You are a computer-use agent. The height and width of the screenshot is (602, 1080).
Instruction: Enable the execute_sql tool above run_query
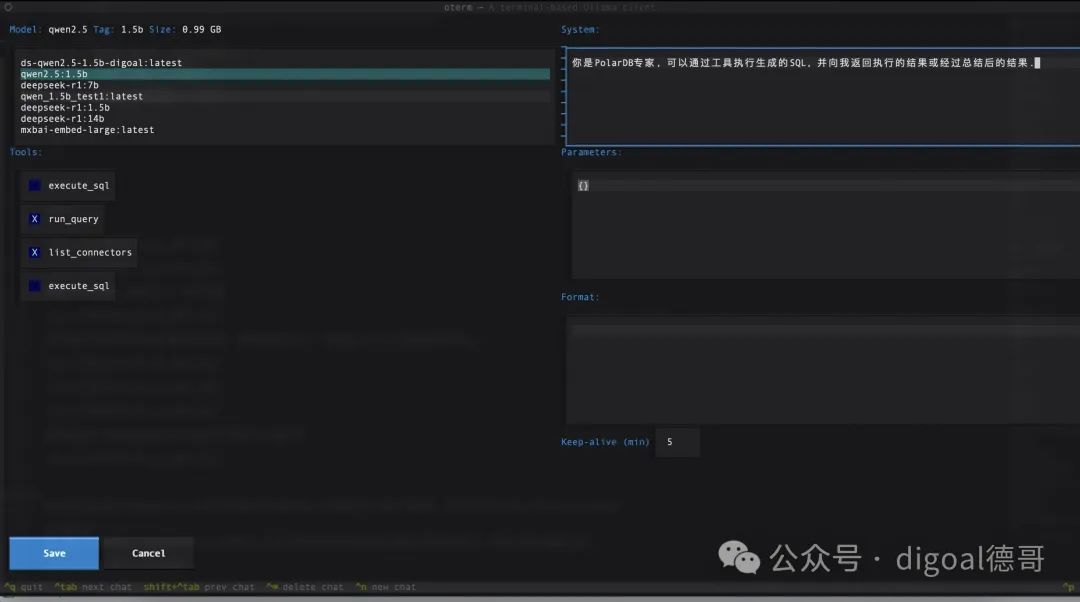(35, 186)
